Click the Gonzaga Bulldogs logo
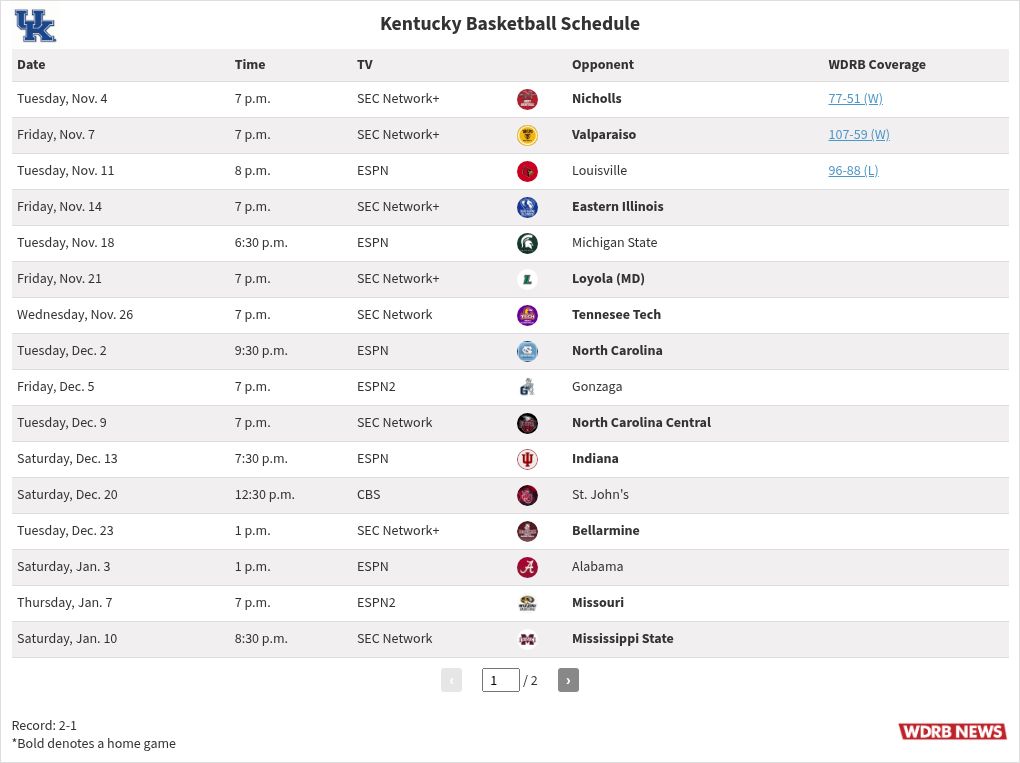Screen dimensions: 1020x763 coord(527,387)
